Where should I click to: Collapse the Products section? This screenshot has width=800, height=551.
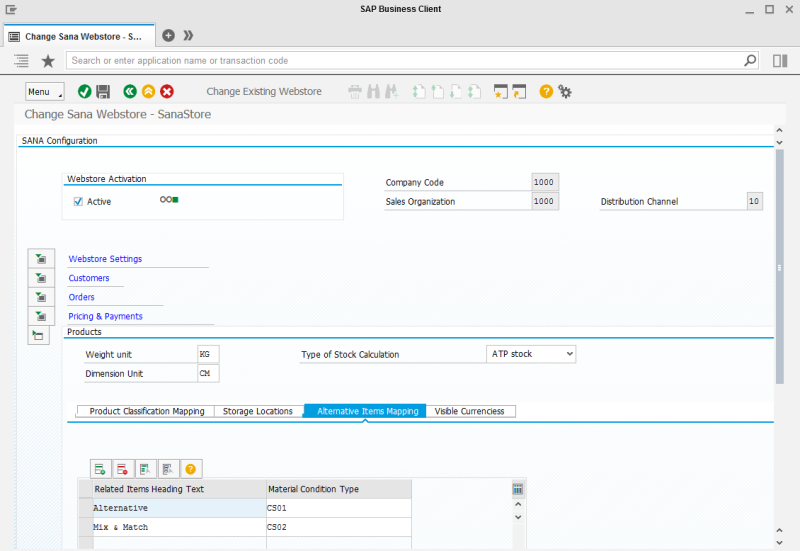tap(38, 335)
